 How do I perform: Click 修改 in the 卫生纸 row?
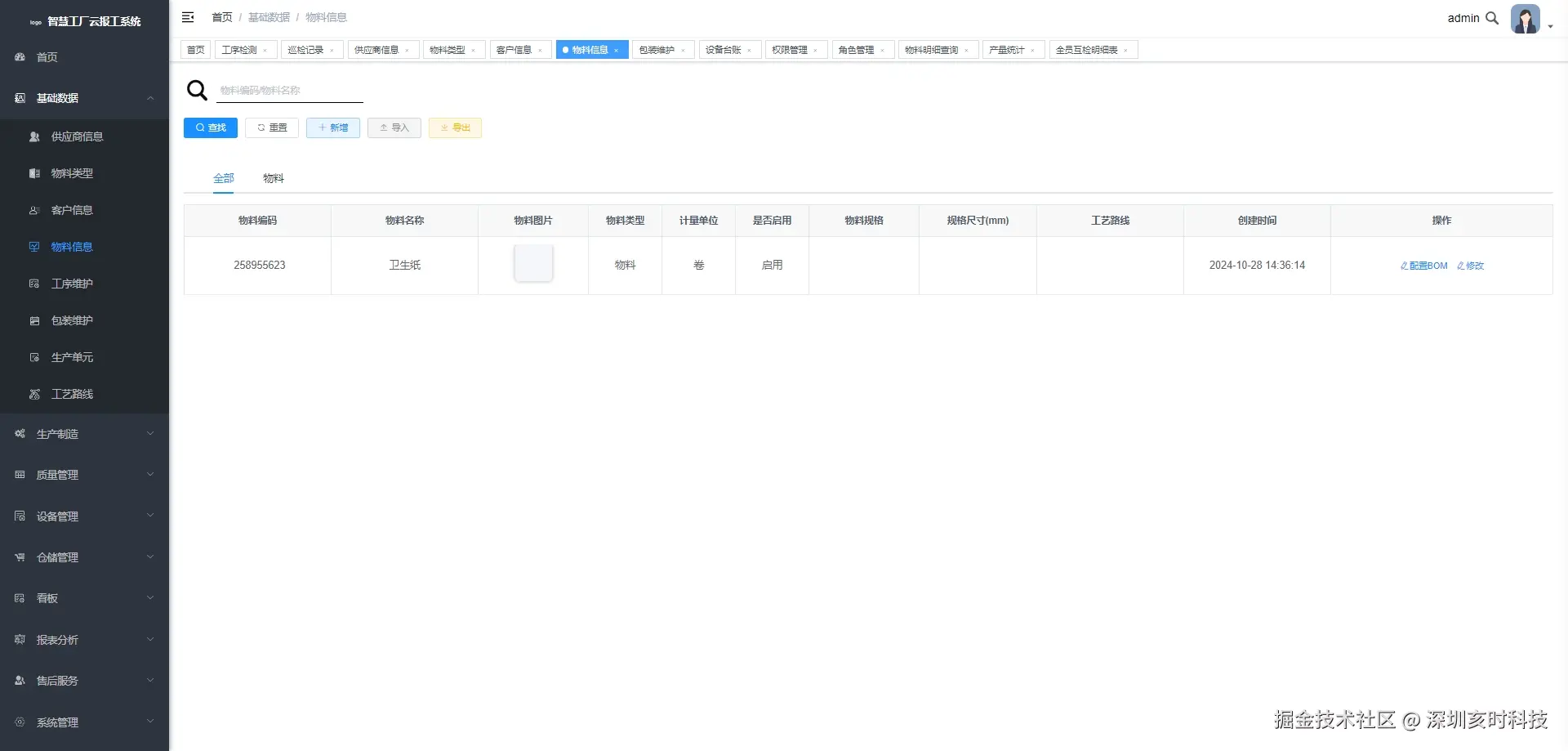pos(1470,266)
